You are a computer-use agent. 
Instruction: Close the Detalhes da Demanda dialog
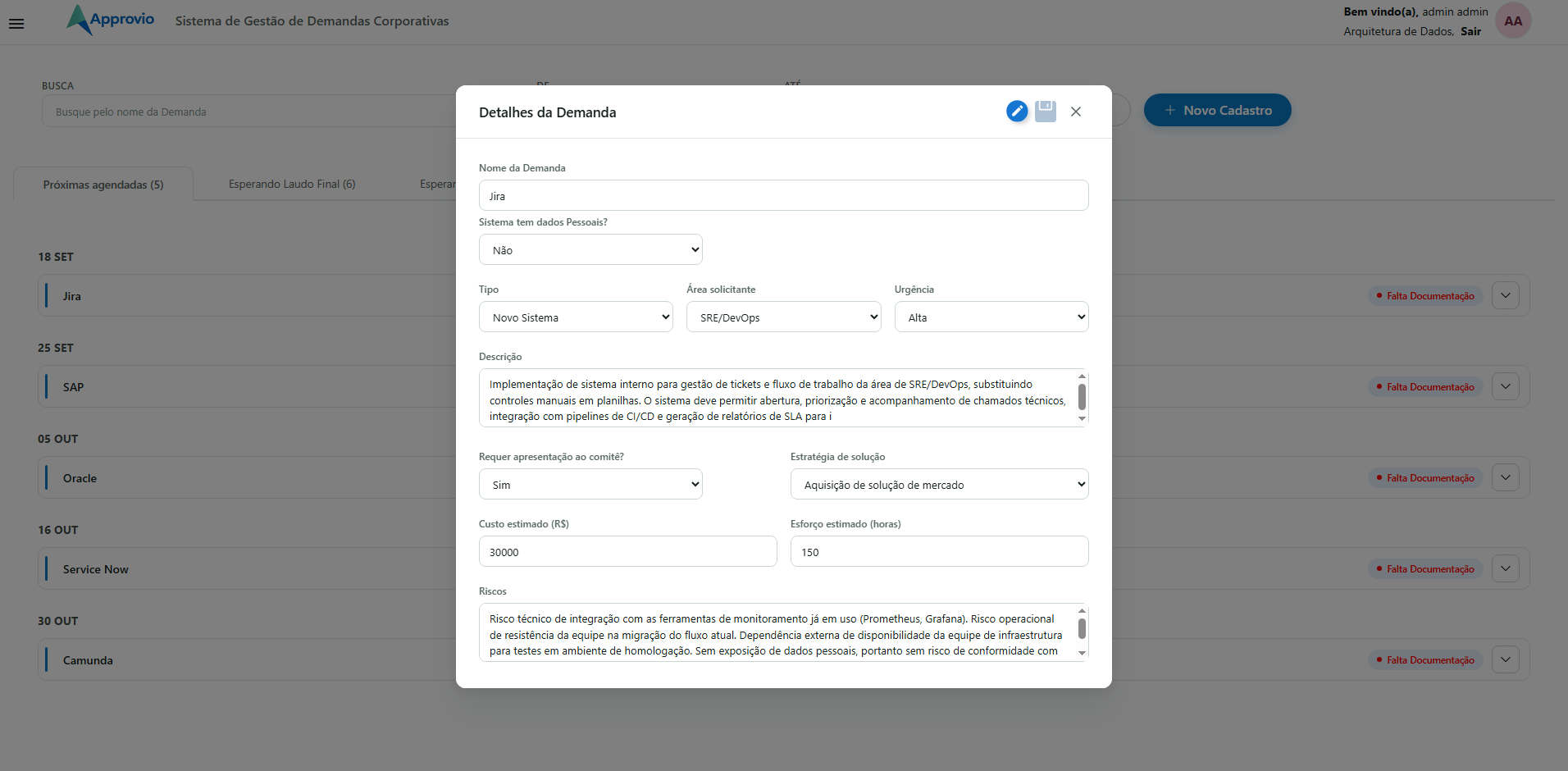point(1076,112)
